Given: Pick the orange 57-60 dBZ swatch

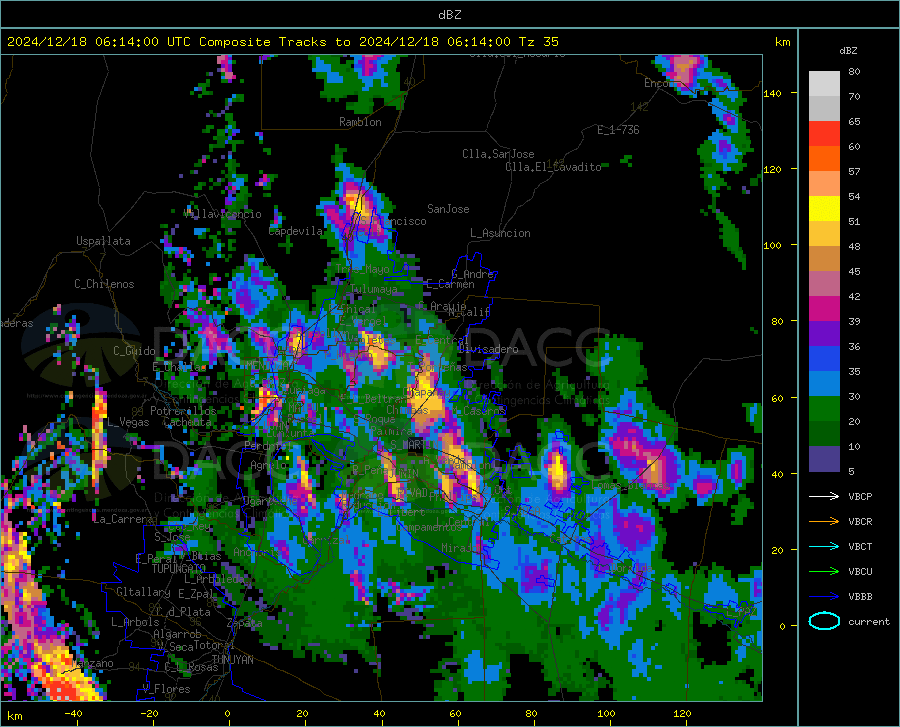Looking at the screenshot, I should point(824,159).
